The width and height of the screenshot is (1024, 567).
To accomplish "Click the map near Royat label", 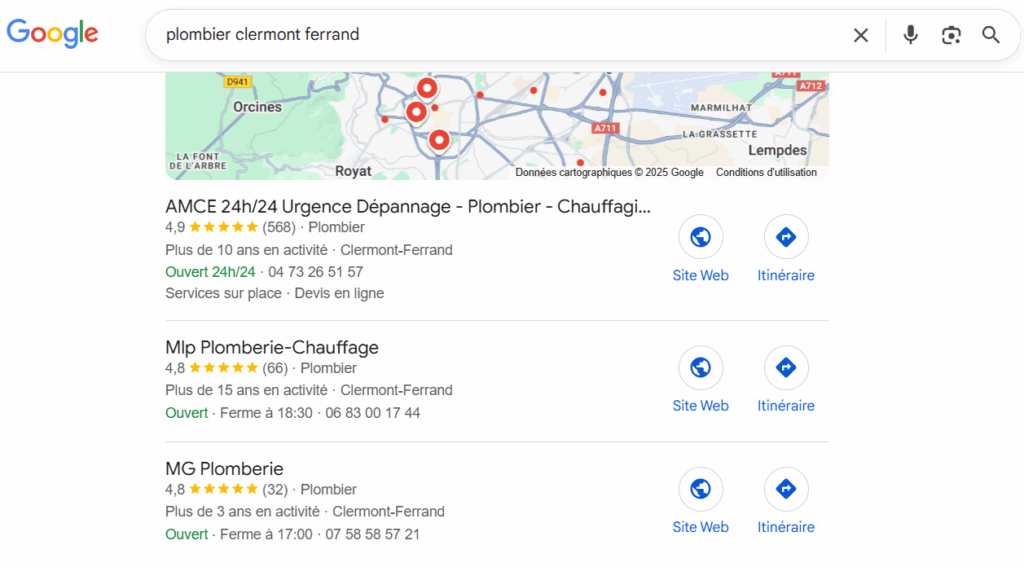I will pyautogui.click(x=353, y=171).
